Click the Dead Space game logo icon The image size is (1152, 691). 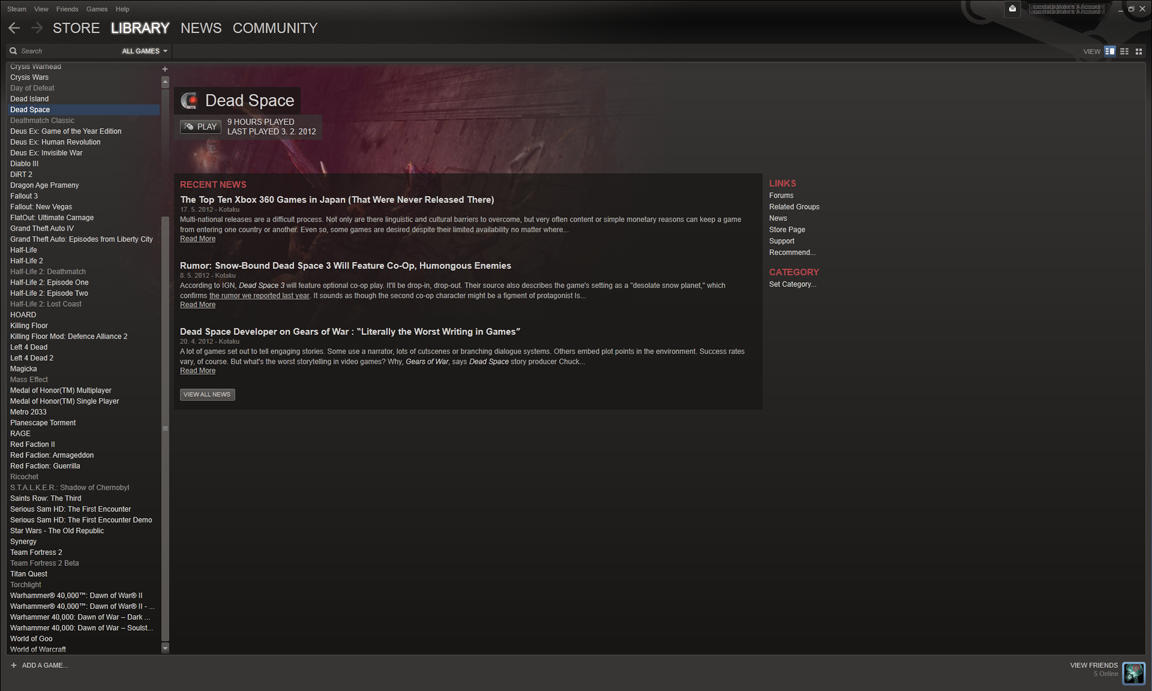click(189, 100)
